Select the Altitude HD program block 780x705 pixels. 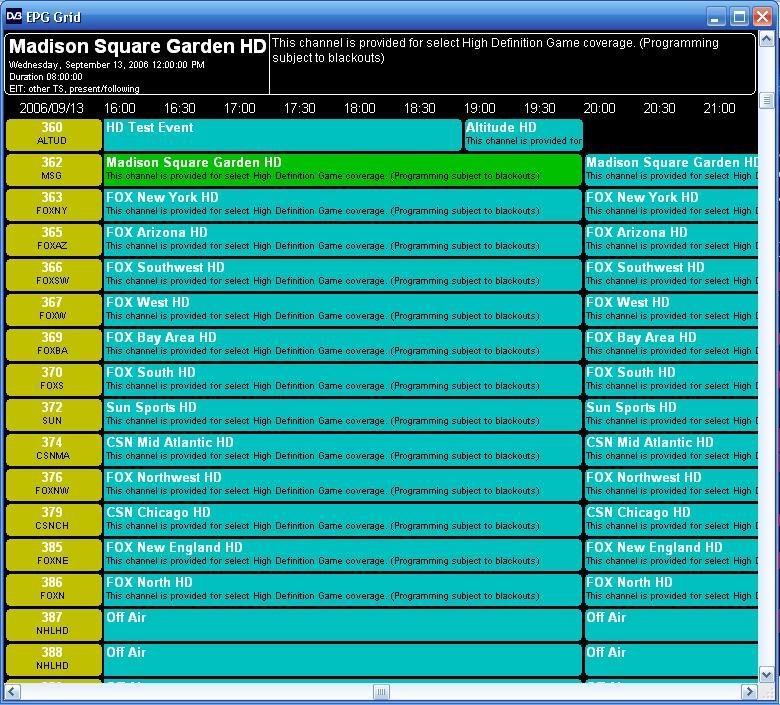coord(523,134)
